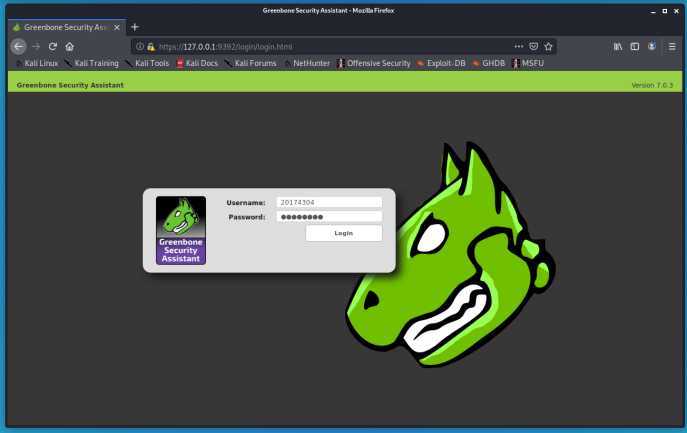Screen dimensions: 687x433
Task: Open the Kali Docs bookmark
Action: 197,63
